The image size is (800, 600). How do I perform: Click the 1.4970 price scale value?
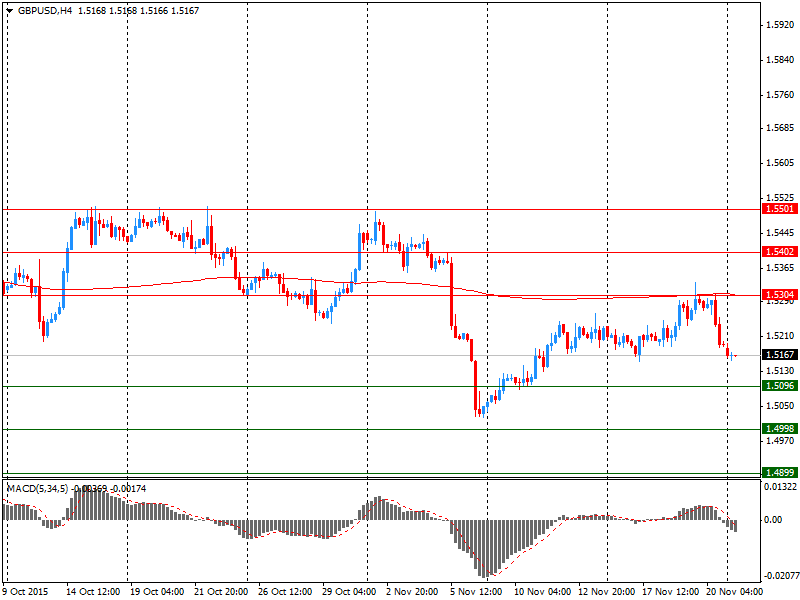[x=781, y=440]
